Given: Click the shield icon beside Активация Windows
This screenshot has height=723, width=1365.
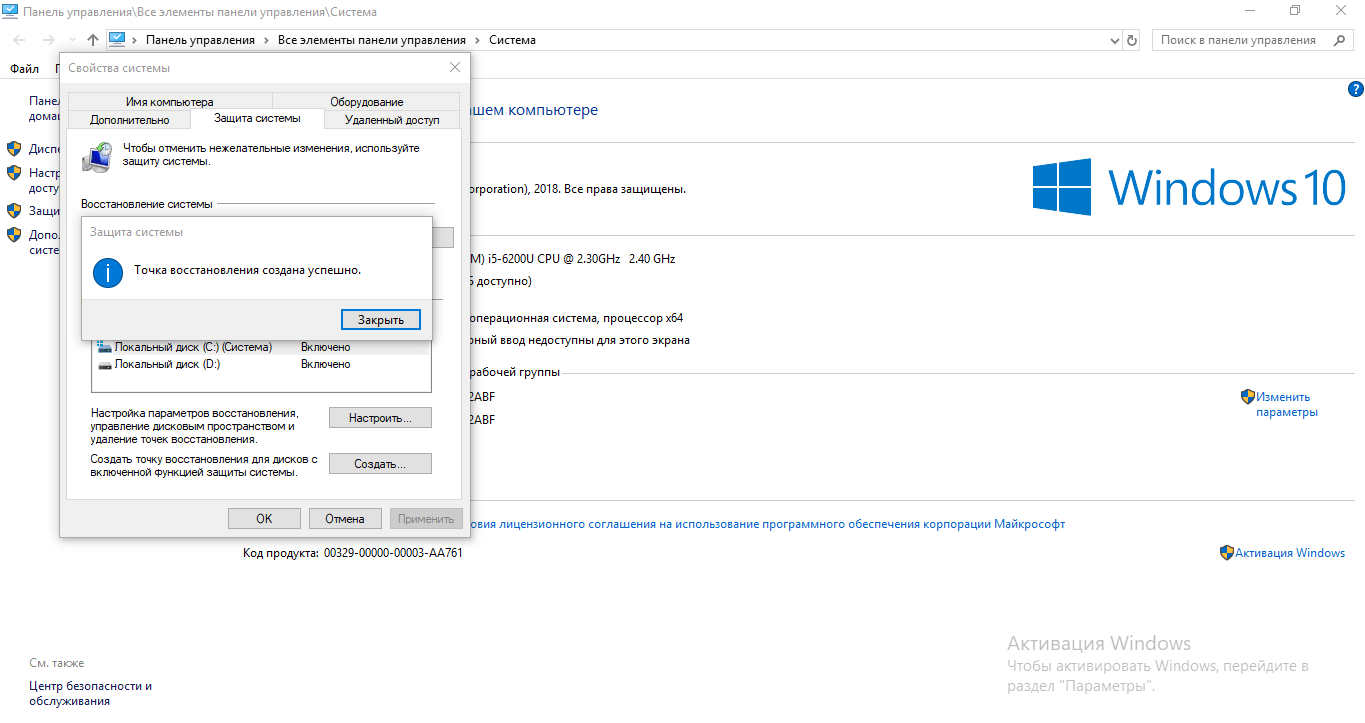Looking at the screenshot, I should 1227,553.
